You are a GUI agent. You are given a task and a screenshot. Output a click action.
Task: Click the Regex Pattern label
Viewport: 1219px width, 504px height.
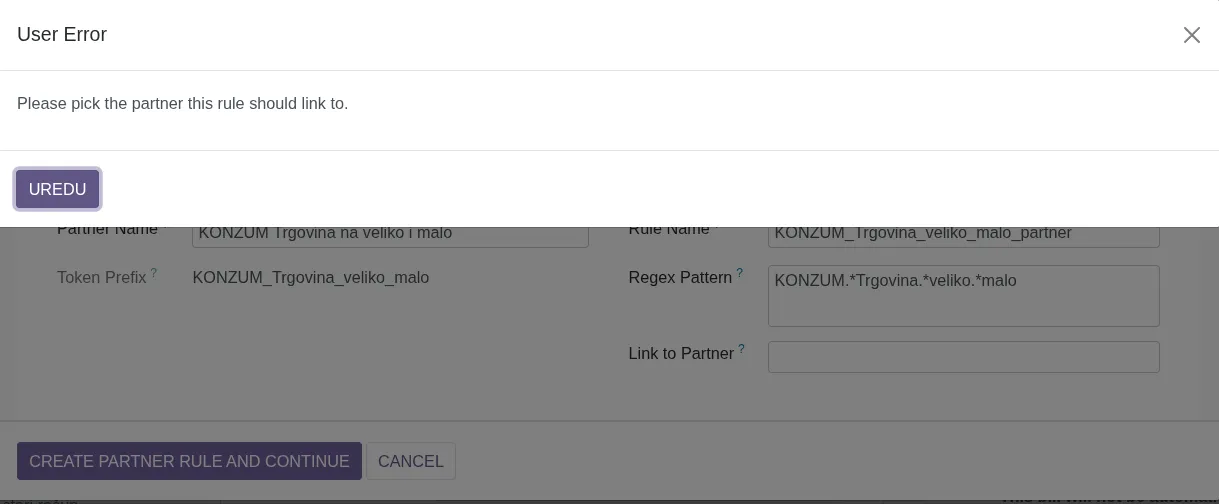pos(680,277)
